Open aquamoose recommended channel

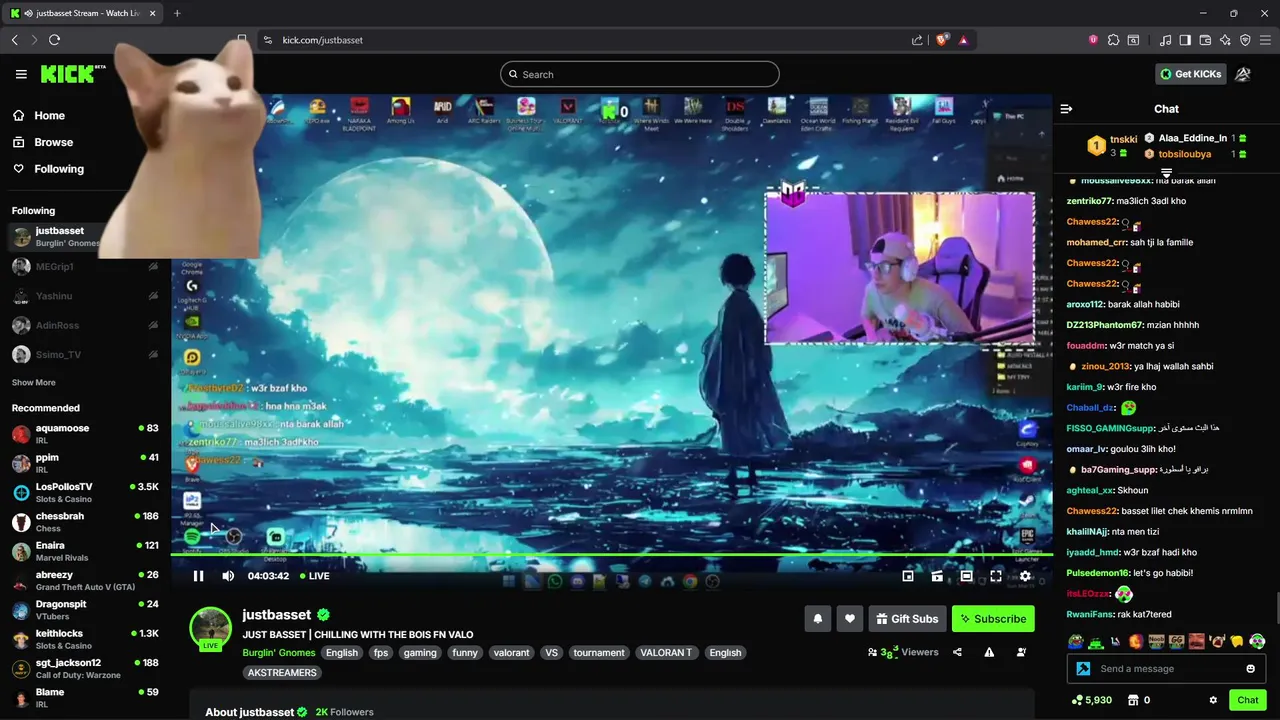click(85, 433)
